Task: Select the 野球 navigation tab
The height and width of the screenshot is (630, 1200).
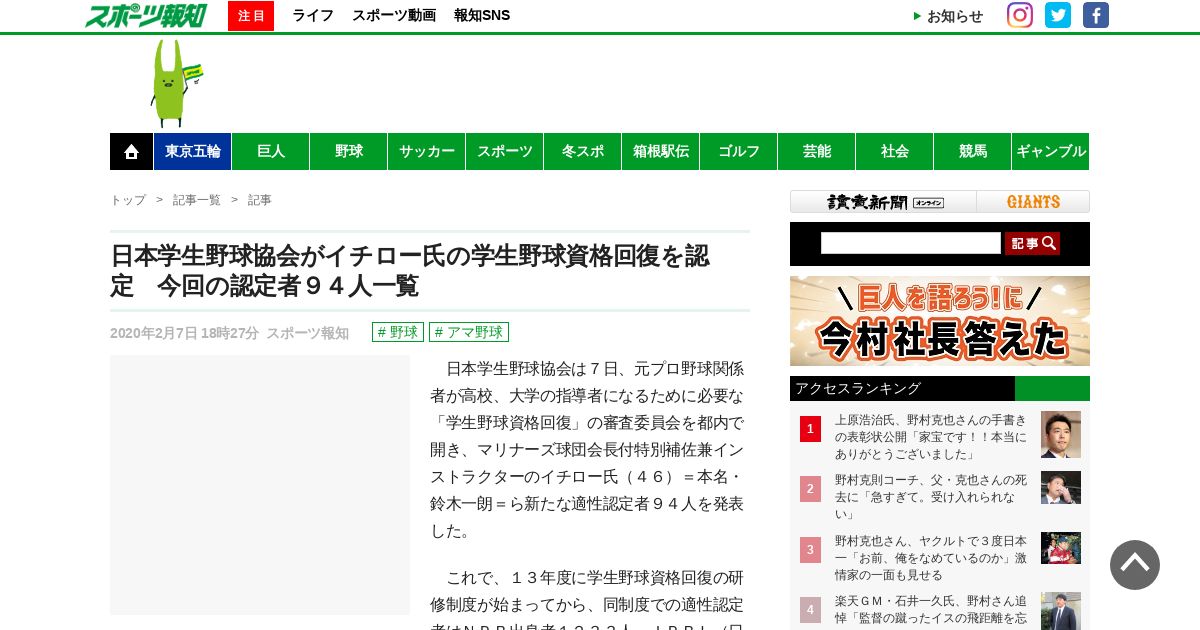Action: pyautogui.click(x=349, y=152)
